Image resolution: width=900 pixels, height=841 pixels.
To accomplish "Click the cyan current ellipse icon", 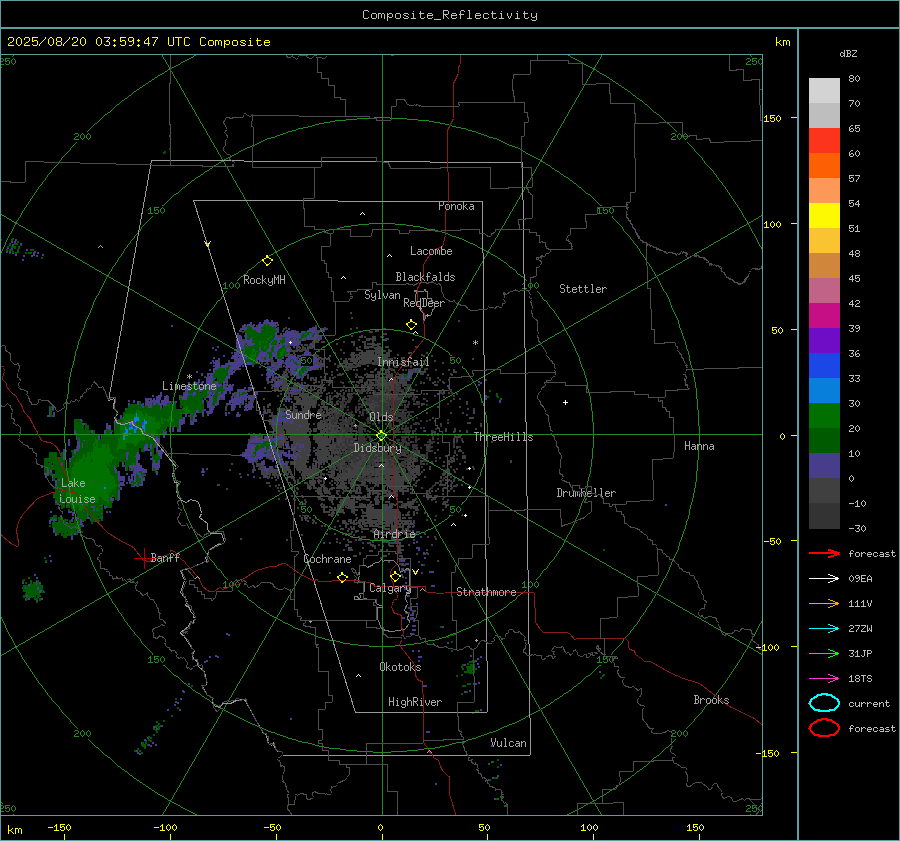I will pos(824,703).
